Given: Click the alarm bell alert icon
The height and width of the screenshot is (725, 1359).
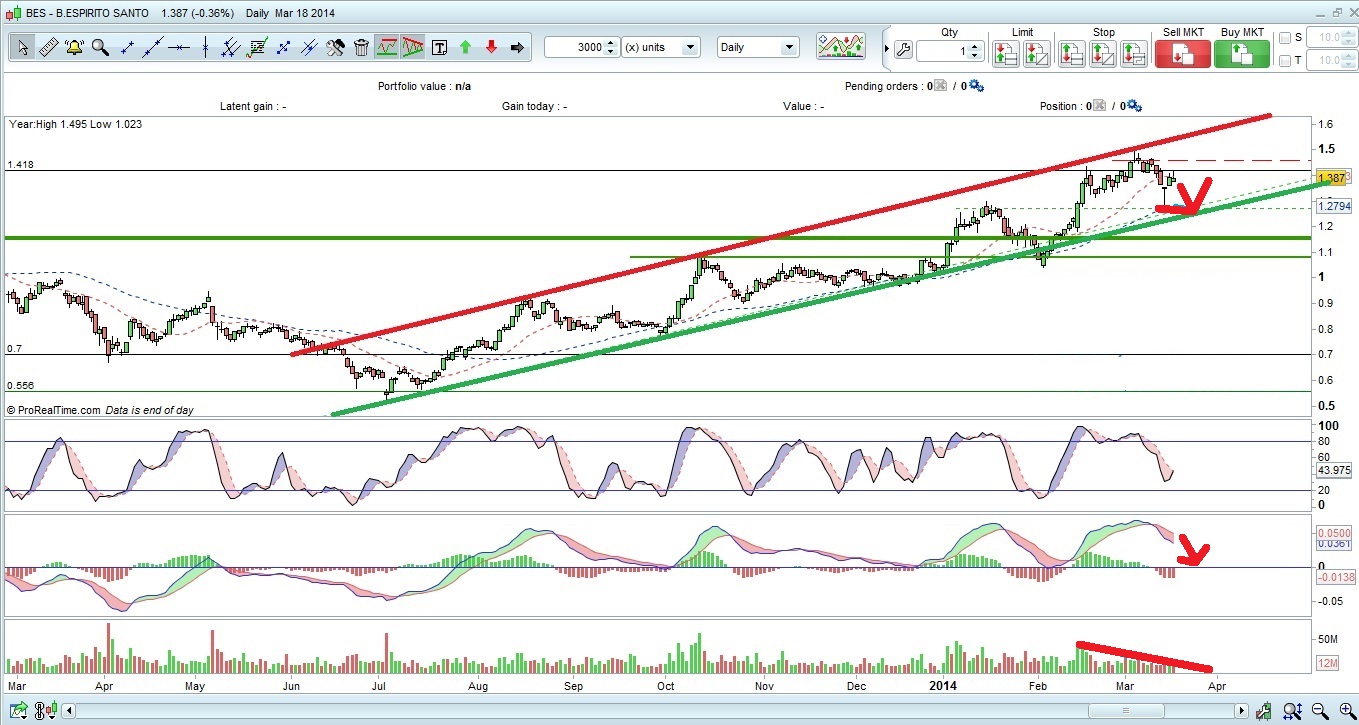Looking at the screenshot, I should click(x=74, y=47).
